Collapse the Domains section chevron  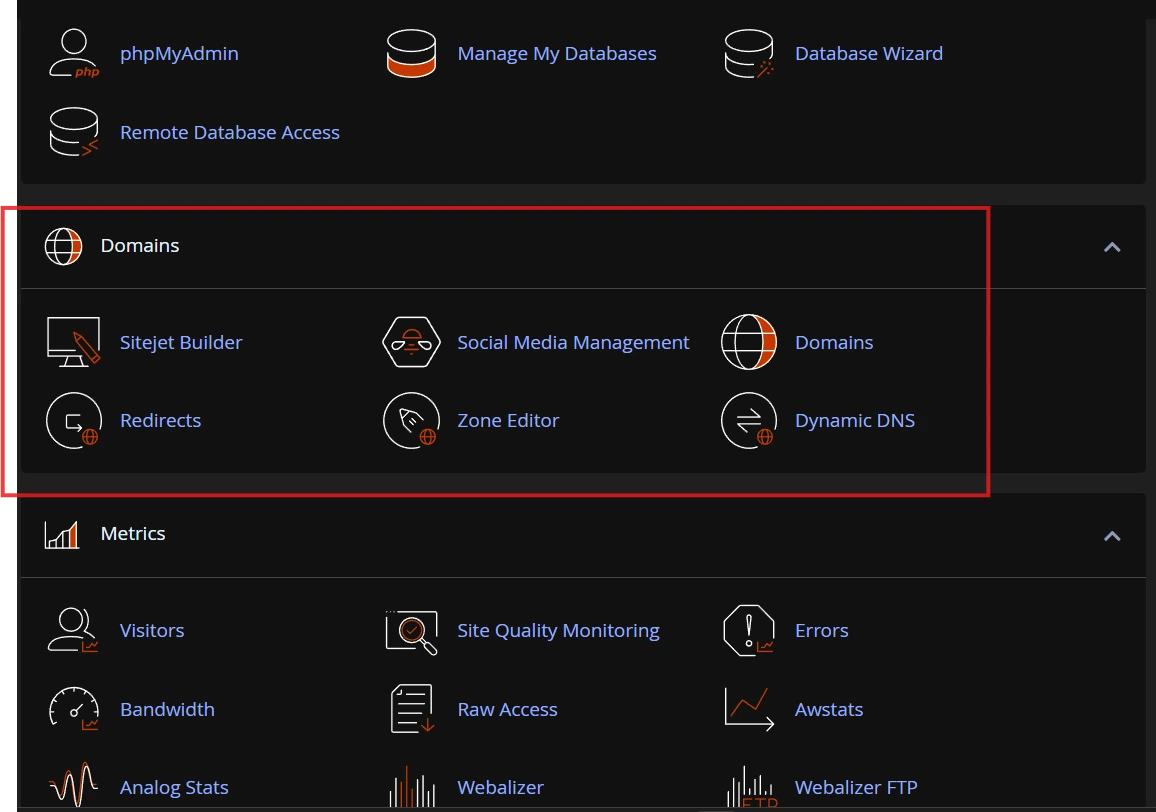click(x=1112, y=247)
